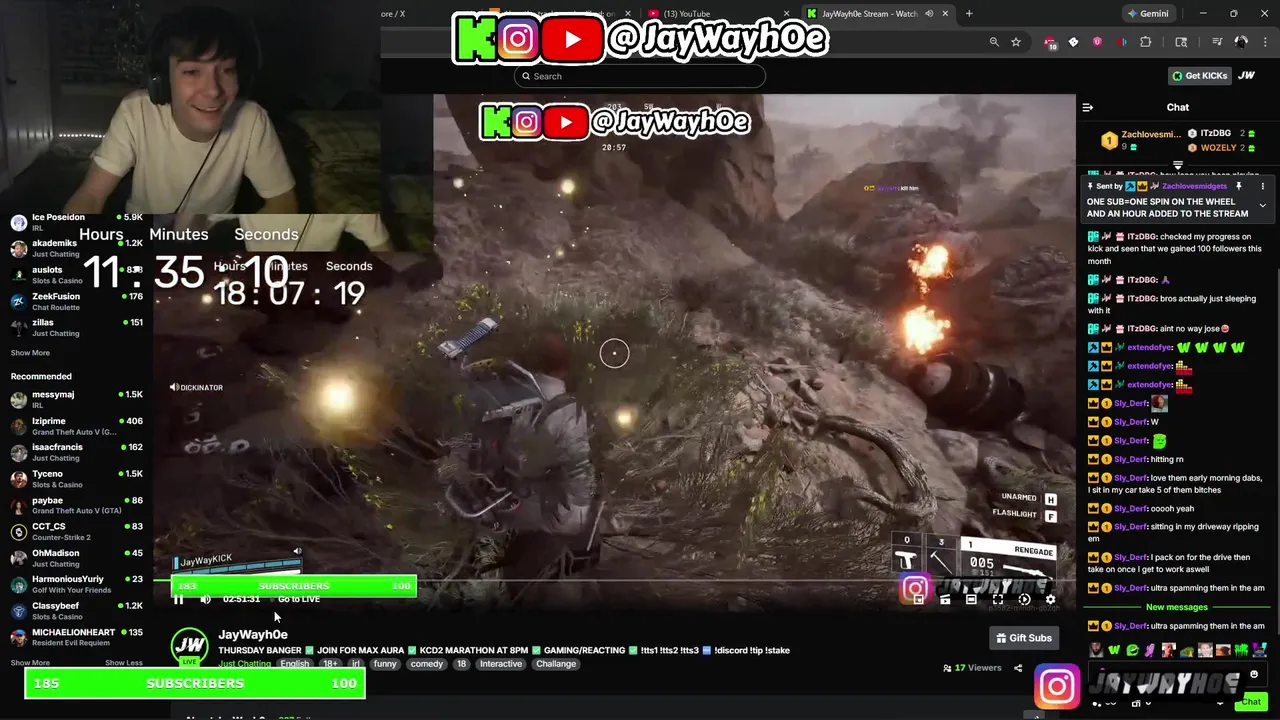Open OhMadison recommended channel
The height and width of the screenshot is (720, 1280).
click(77, 558)
